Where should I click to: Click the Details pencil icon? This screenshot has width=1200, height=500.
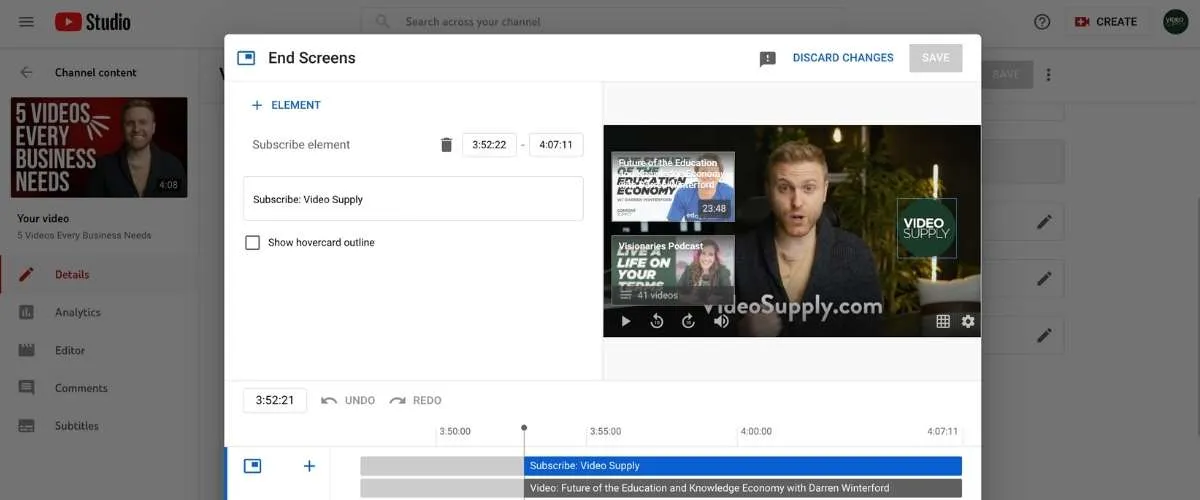coord(27,274)
